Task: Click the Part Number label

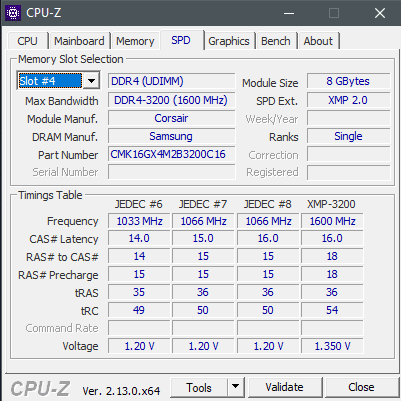Action: 68,155
